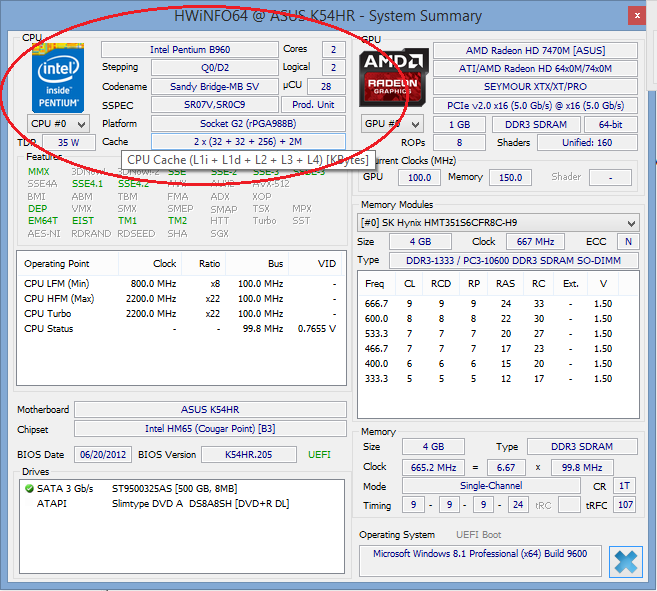Select the ASUS K54HR motherboard field

209,410
